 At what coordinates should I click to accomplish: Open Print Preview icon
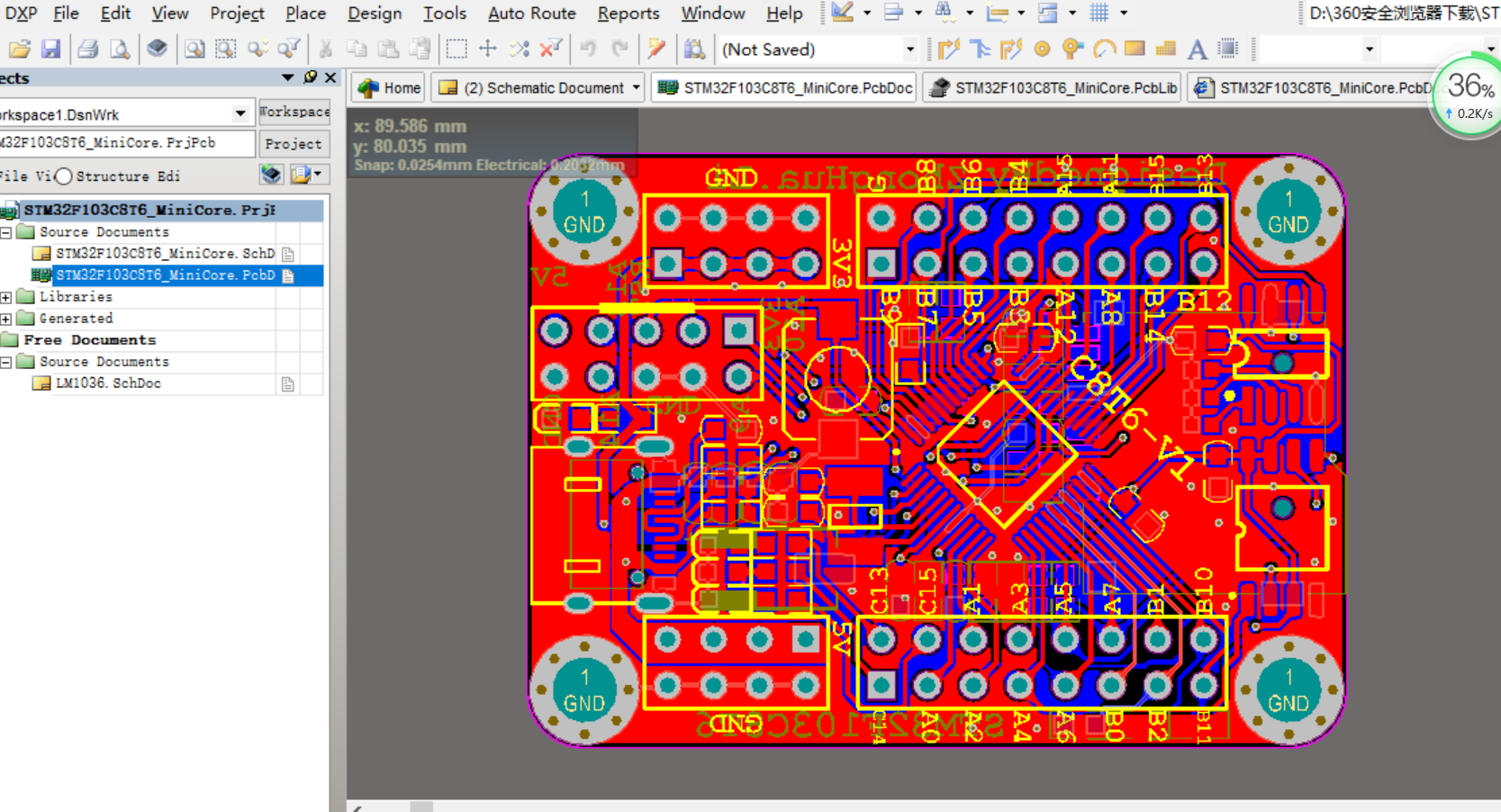pos(119,49)
